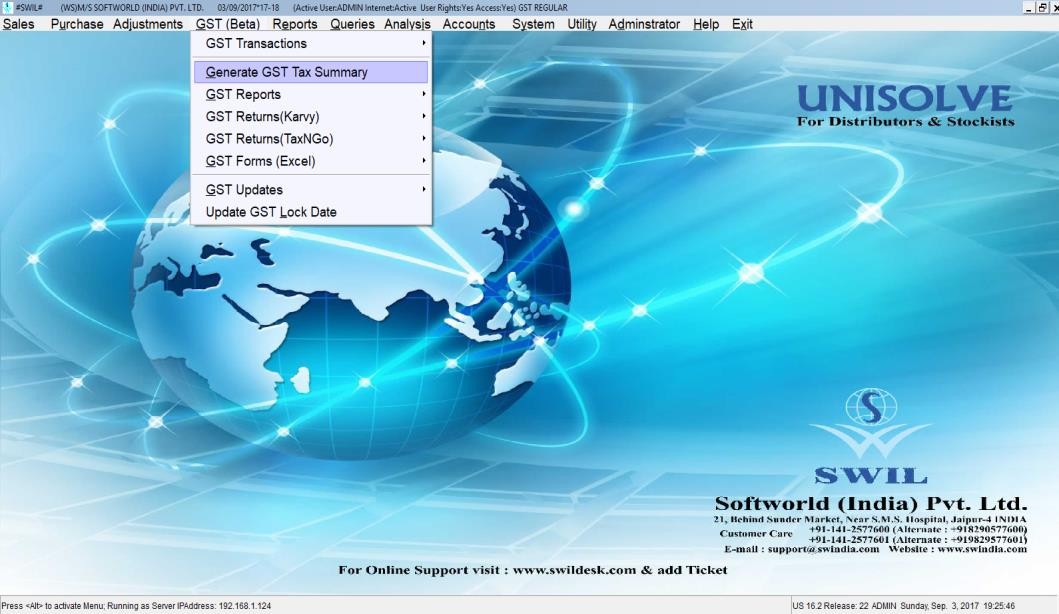The height and width of the screenshot is (614, 1059).
Task: Minimize the application window
Action: [x=1029, y=8]
